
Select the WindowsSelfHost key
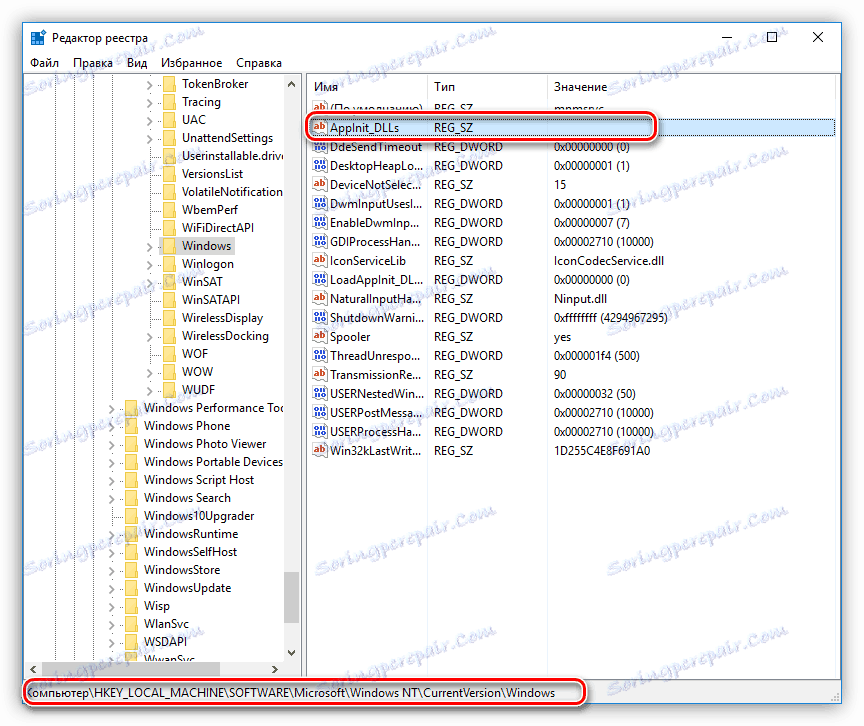(x=190, y=552)
